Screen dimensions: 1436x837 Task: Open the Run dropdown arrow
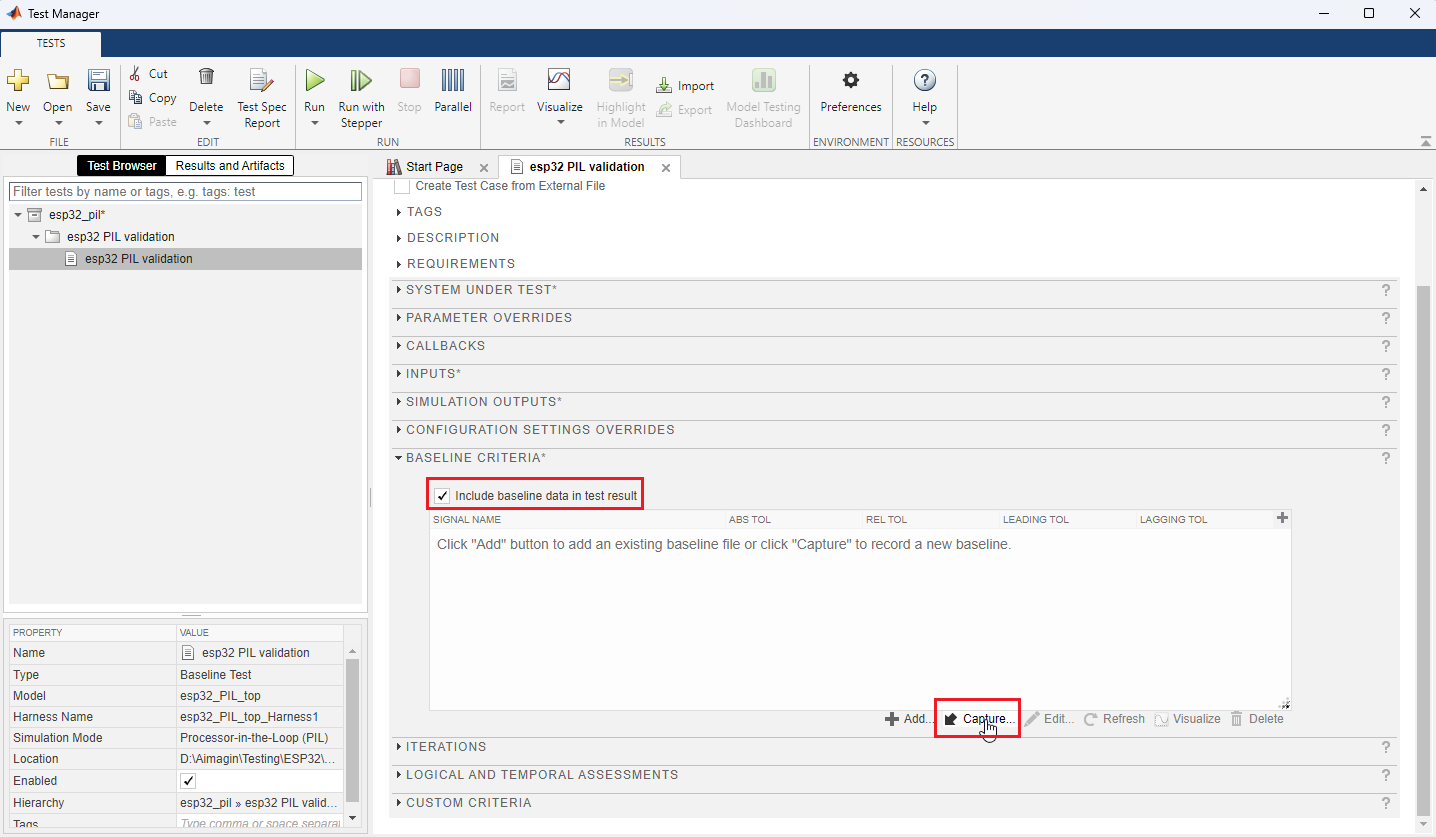pyautogui.click(x=315, y=124)
